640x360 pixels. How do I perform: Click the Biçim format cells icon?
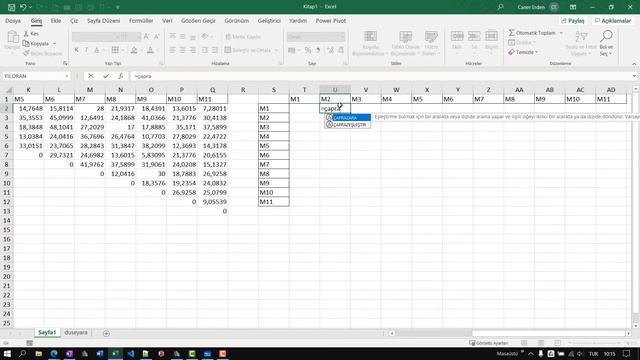[491, 36]
